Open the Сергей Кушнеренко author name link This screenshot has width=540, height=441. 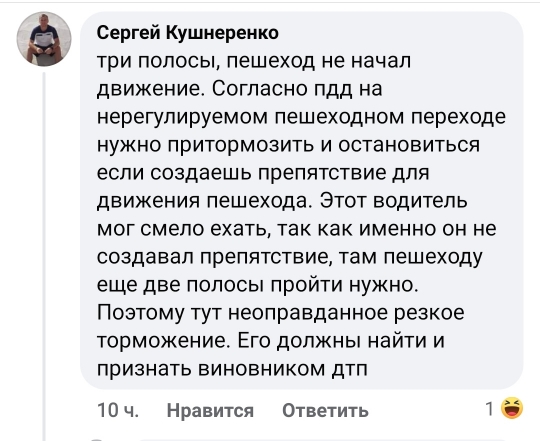[188, 33]
